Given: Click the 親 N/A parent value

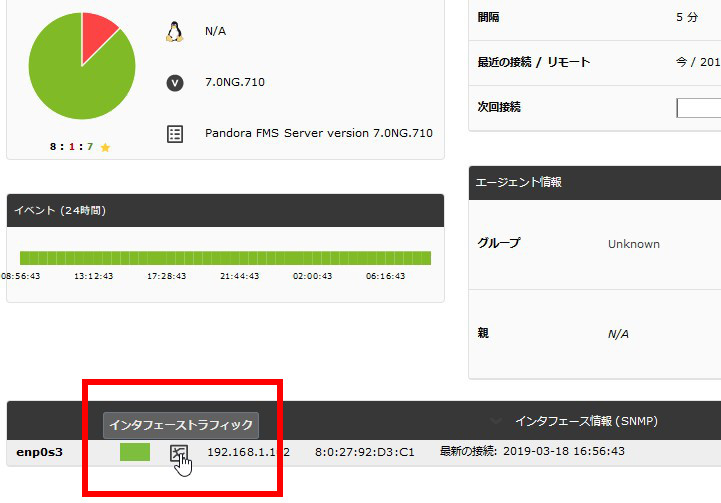Looking at the screenshot, I should [x=618, y=334].
